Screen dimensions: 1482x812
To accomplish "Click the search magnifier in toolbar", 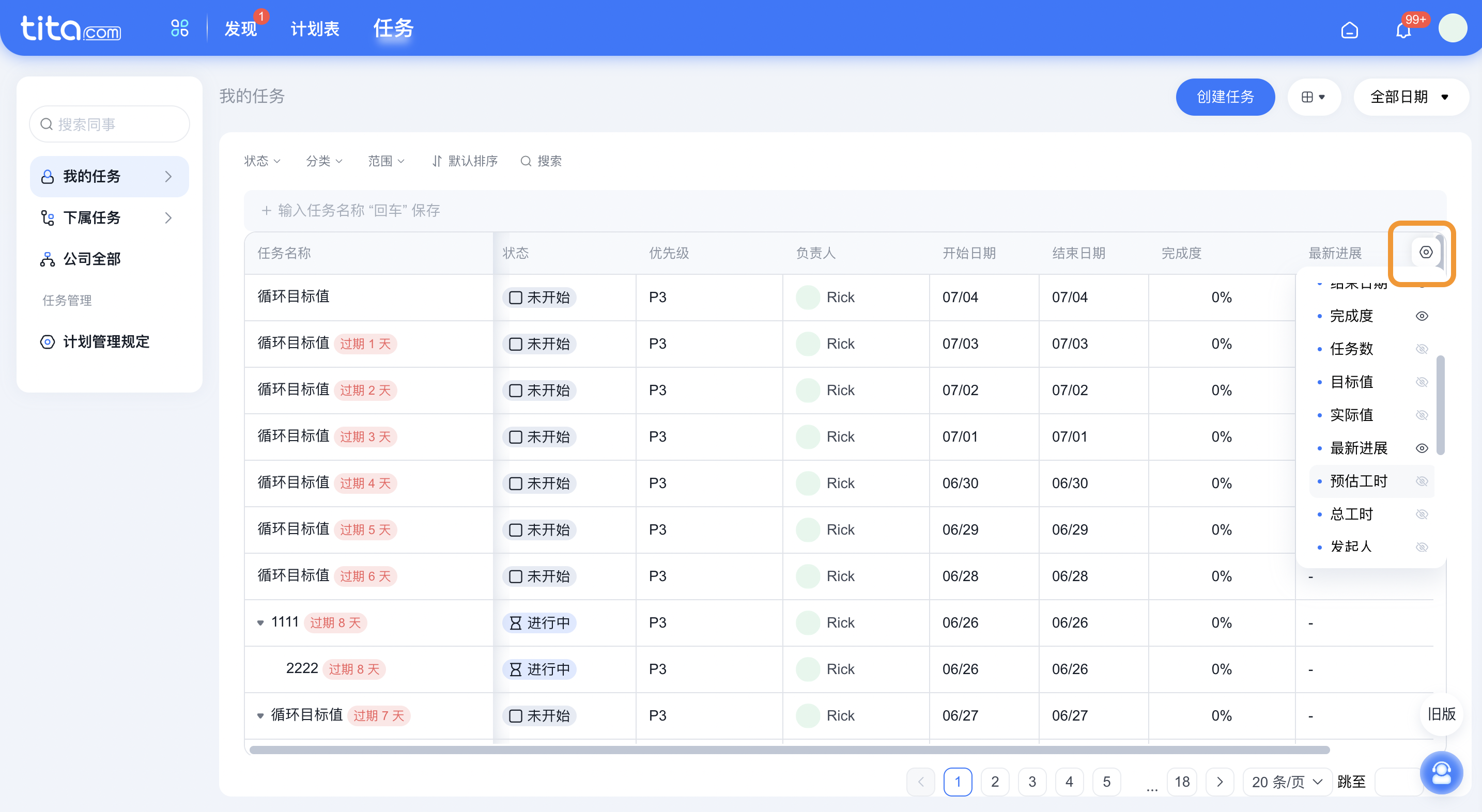I will [x=525, y=161].
